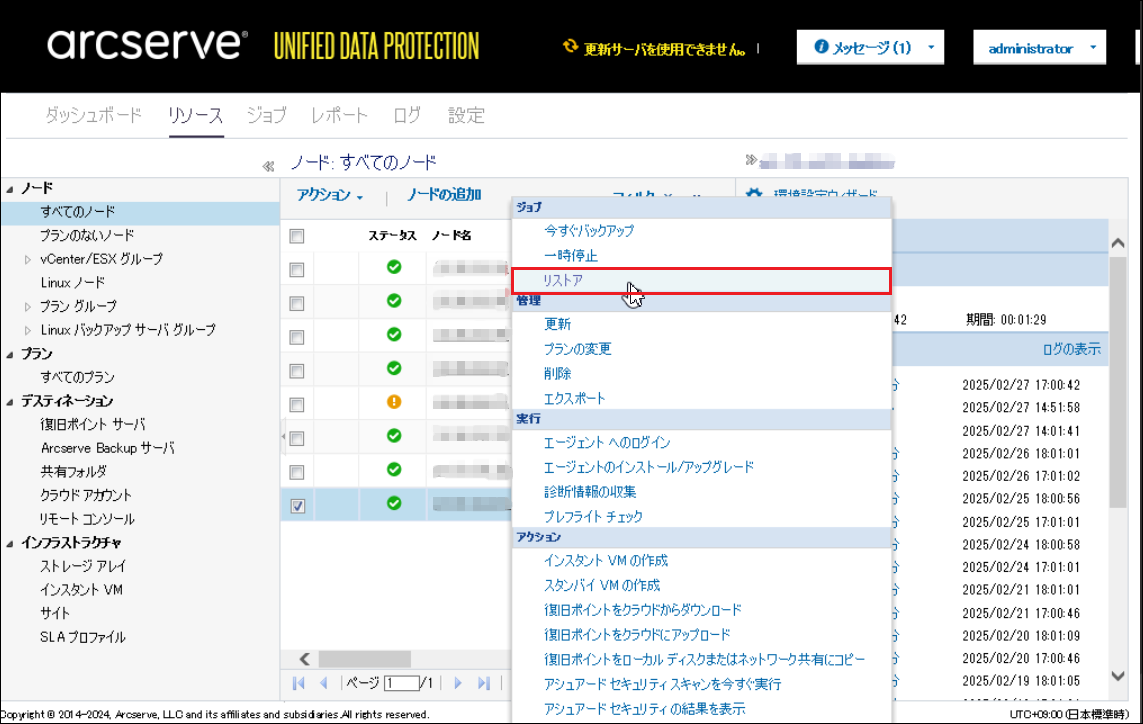The width and height of the screenshot is (1143, 724).
Task: Check the sixth node row checkbox
Action: 297,438
